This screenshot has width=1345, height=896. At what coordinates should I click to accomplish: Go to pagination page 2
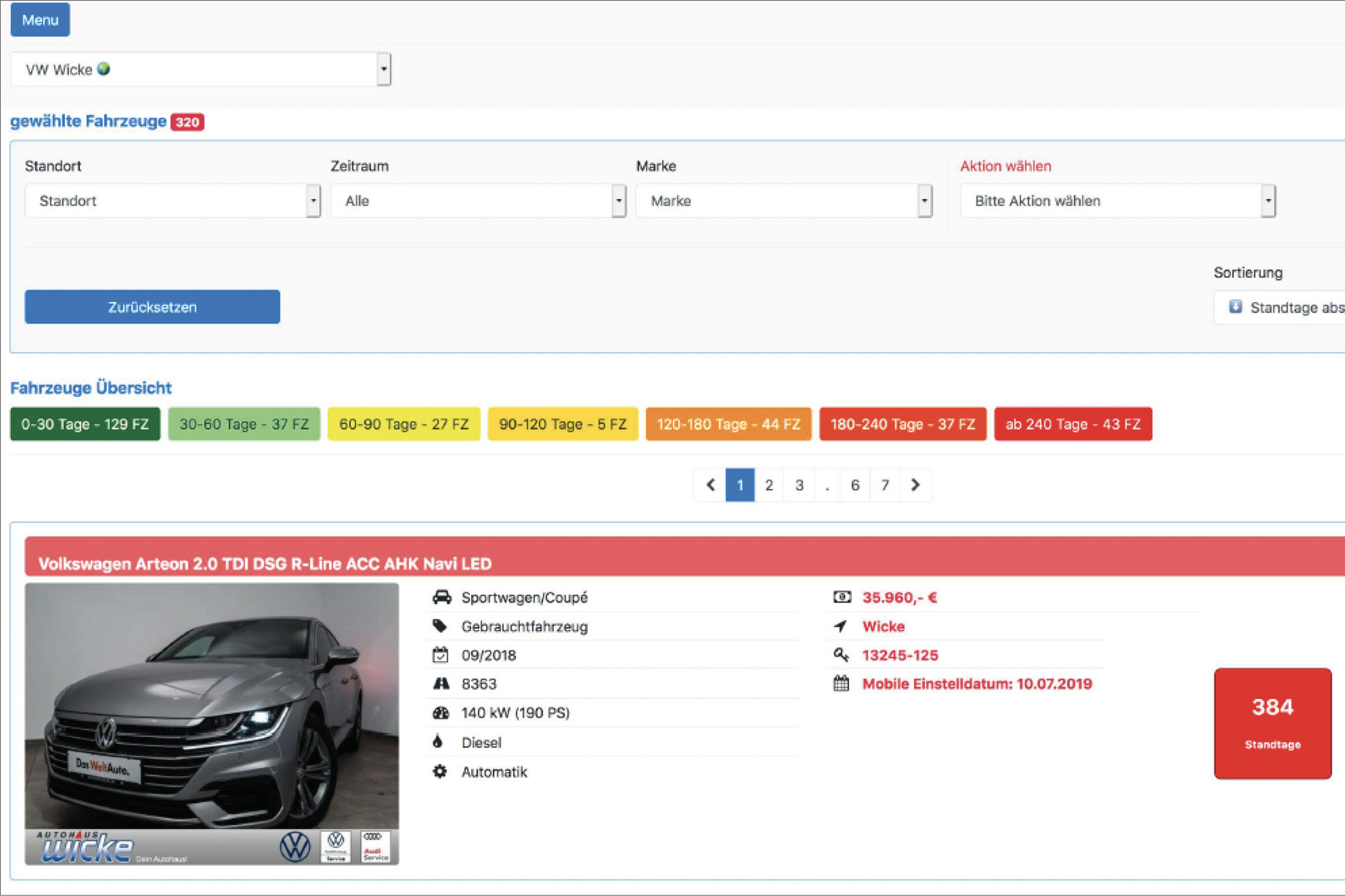pyautogui.click(x=769, y=485)
